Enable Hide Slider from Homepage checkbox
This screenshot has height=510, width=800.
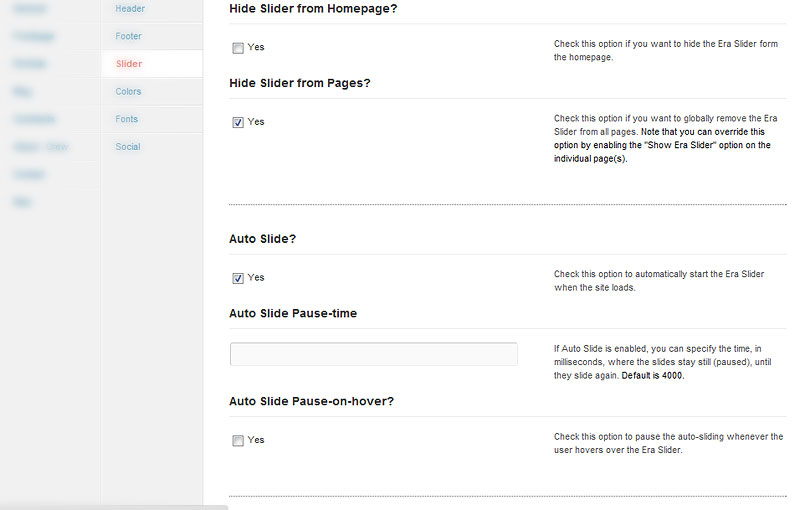[x=238, y=48]
